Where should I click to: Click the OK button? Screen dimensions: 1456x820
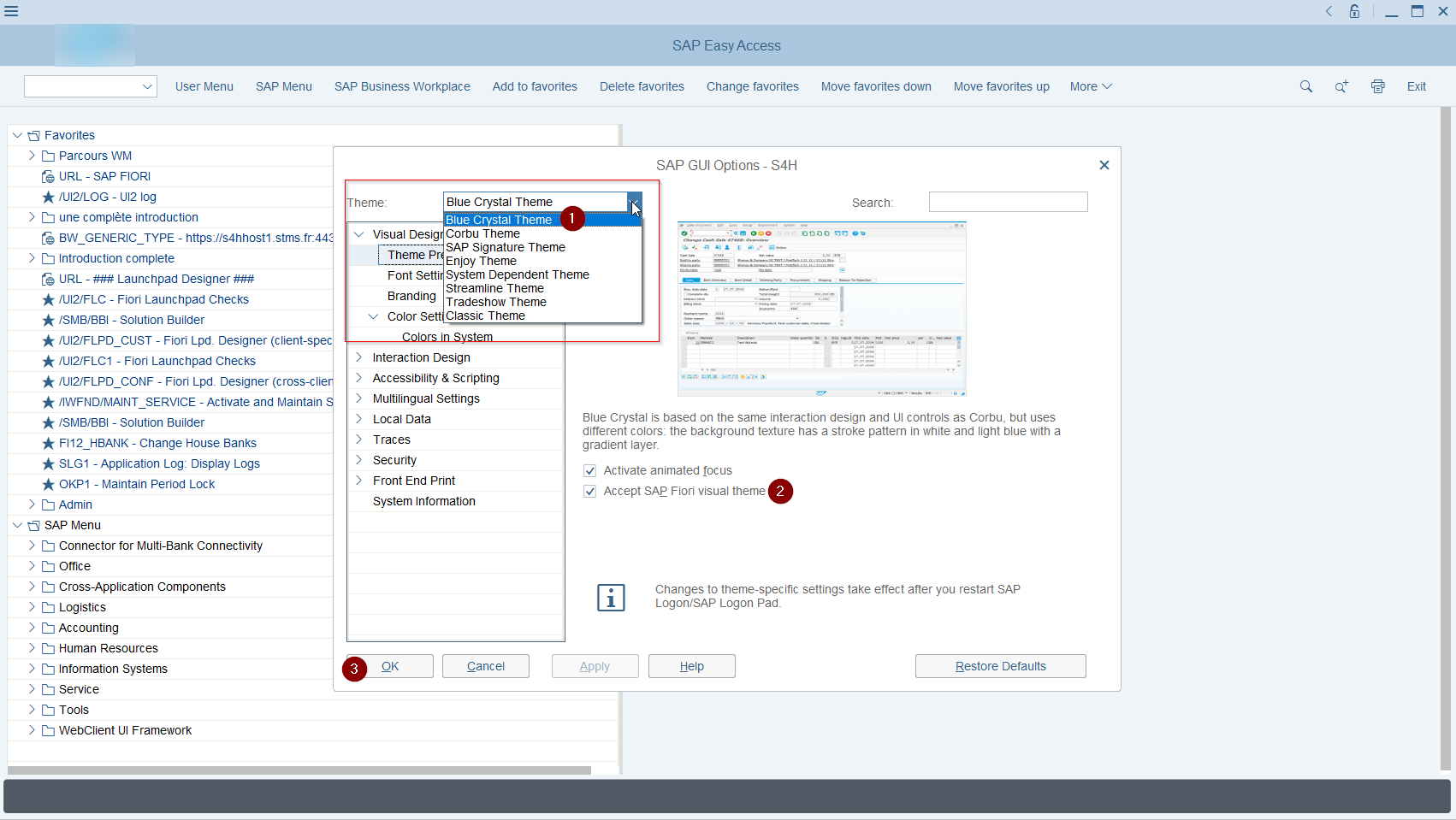(x=390, y=666)
